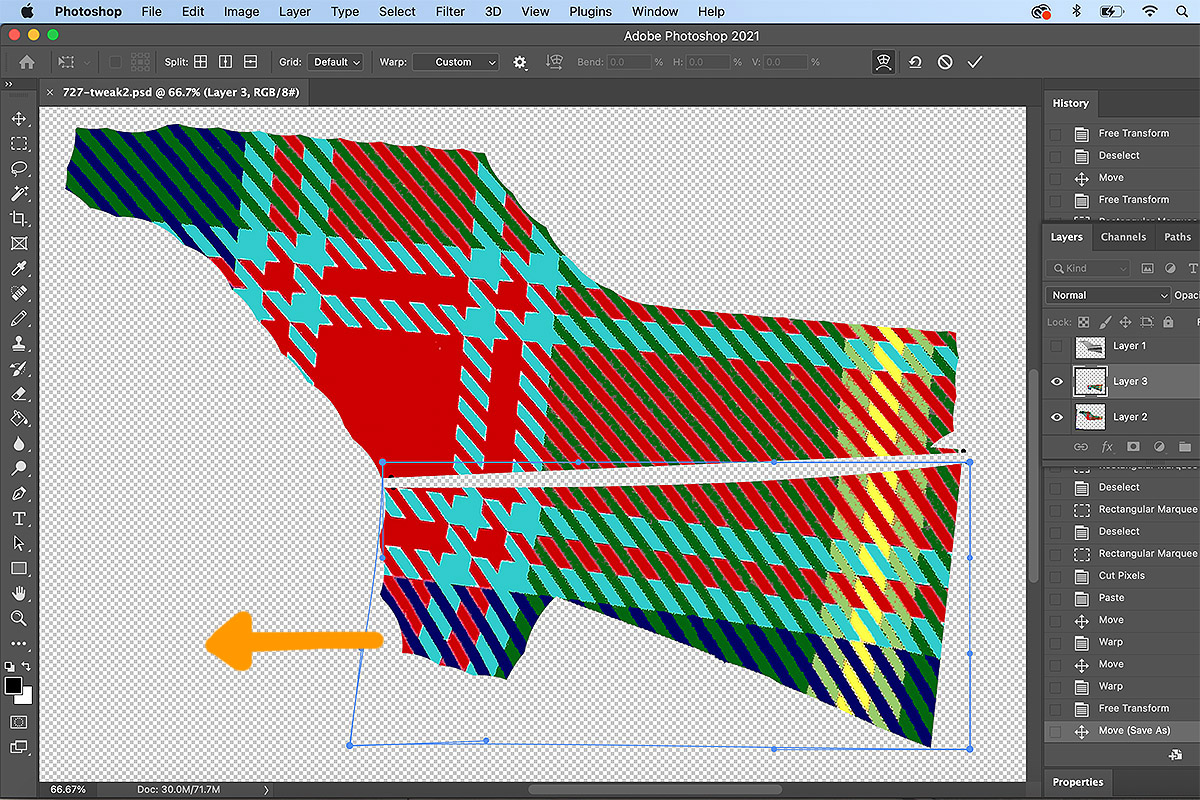Select the Rectangle shape tool

[19, 569]
